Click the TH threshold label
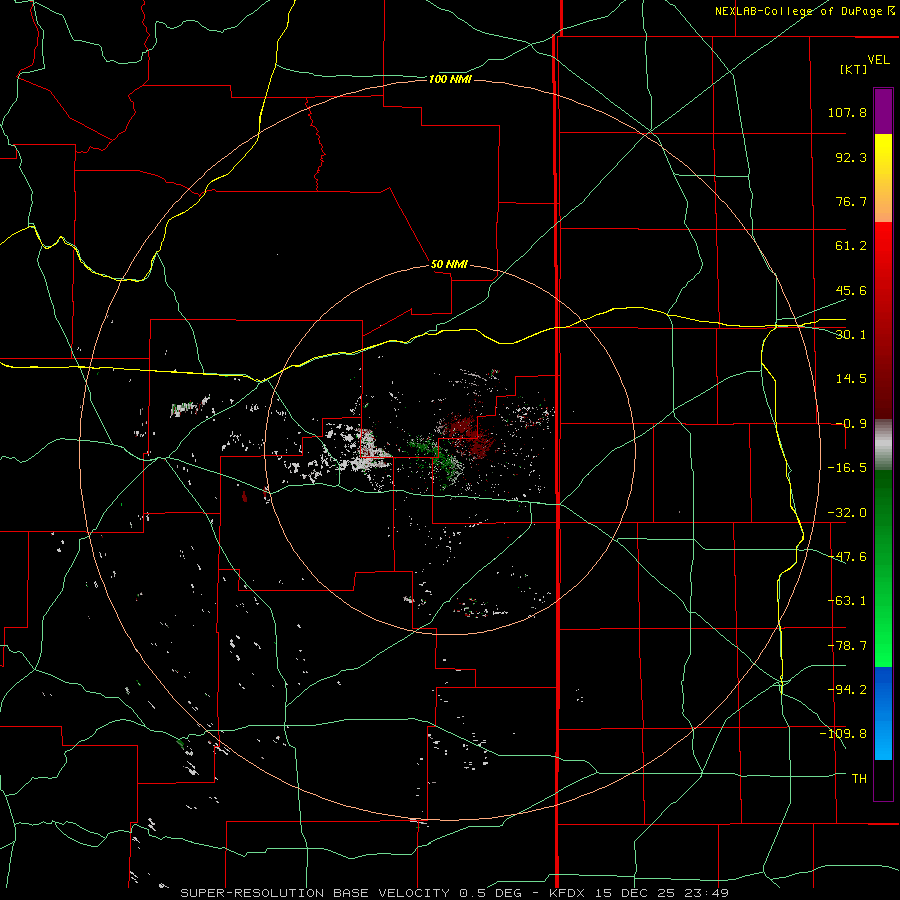This screenshot has width=900, height=900. tap(859, 779)
